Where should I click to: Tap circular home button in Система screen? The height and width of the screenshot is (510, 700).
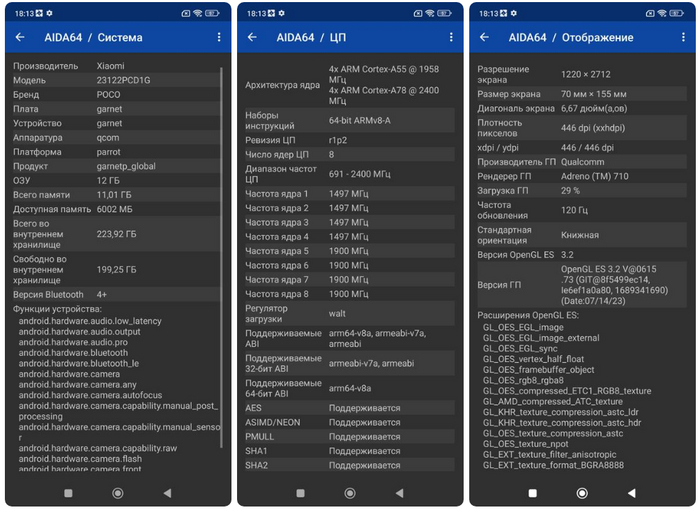pyautogui.click(x=118, y=493)
